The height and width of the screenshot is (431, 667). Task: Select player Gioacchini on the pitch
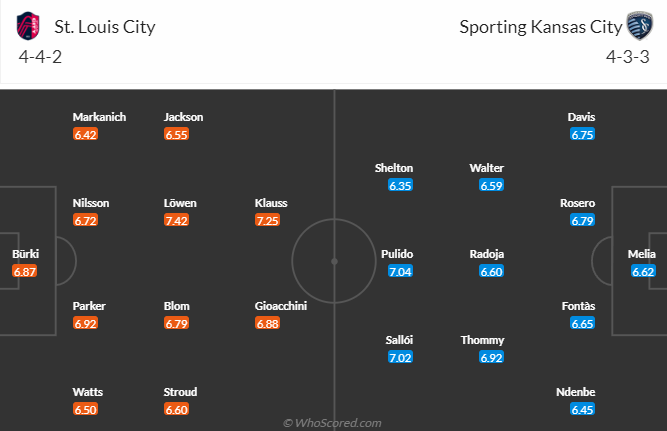tap(281, 306)
